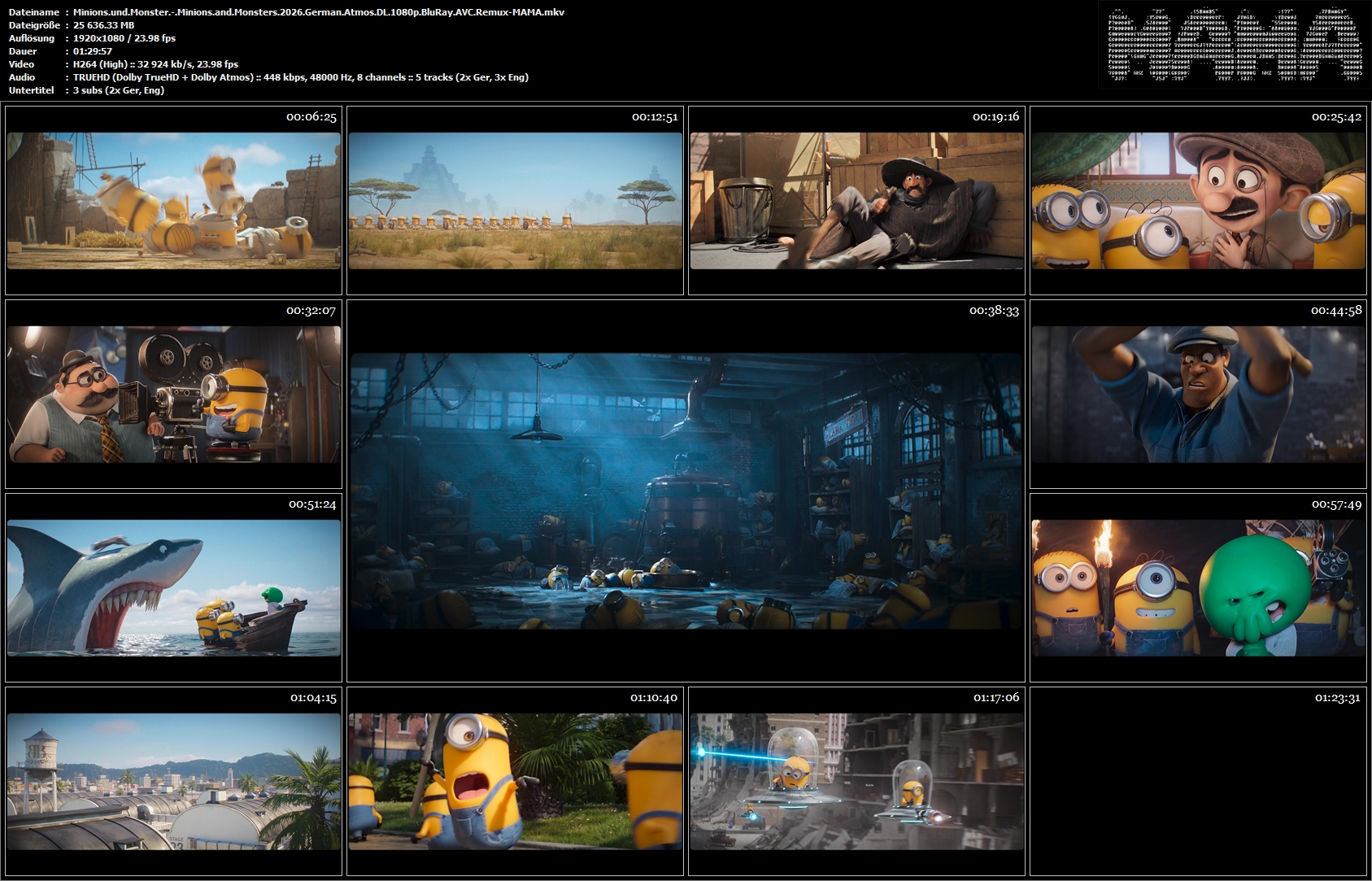Open the large thumbnail at 00:38:33
This screenshot has height=881, width=1372.
click(686, 491)
